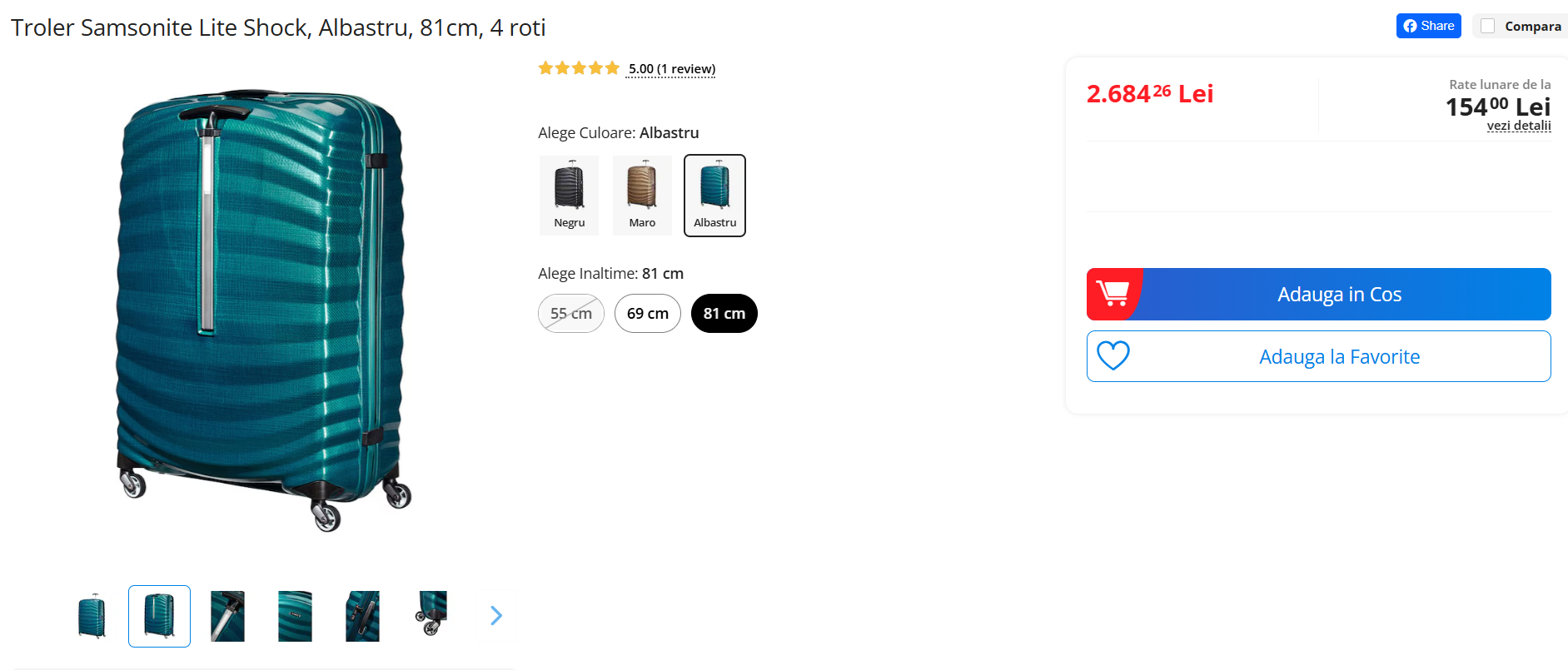Open the vezi detalii link

(x=1518, y=126)
